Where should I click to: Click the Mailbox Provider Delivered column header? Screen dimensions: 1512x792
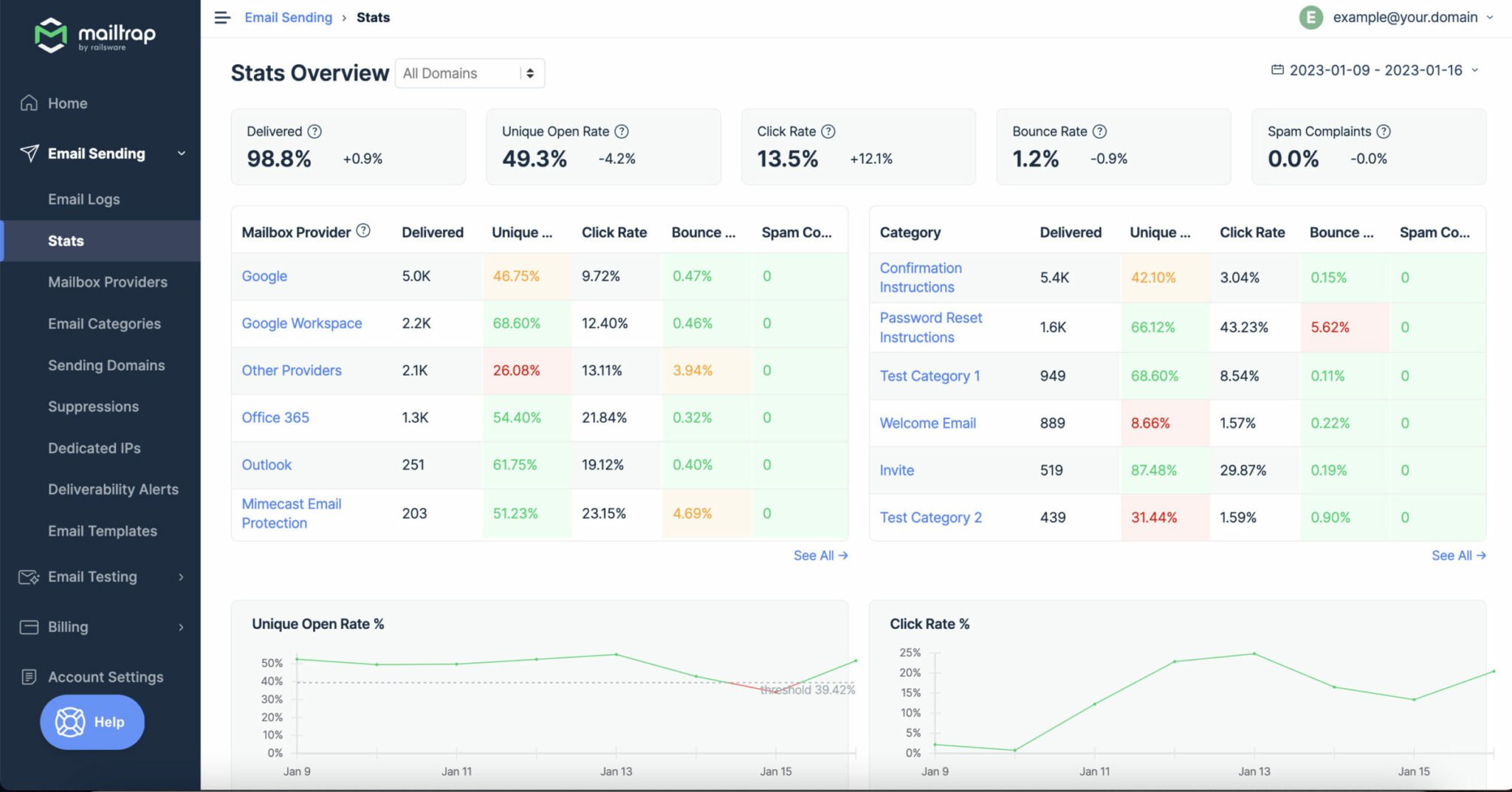[x=433, y=232]
